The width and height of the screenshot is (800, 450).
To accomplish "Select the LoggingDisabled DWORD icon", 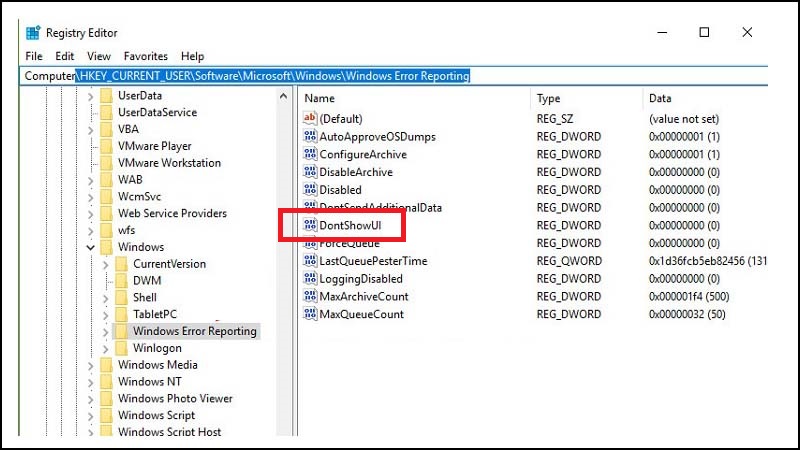I will (310, 279).
